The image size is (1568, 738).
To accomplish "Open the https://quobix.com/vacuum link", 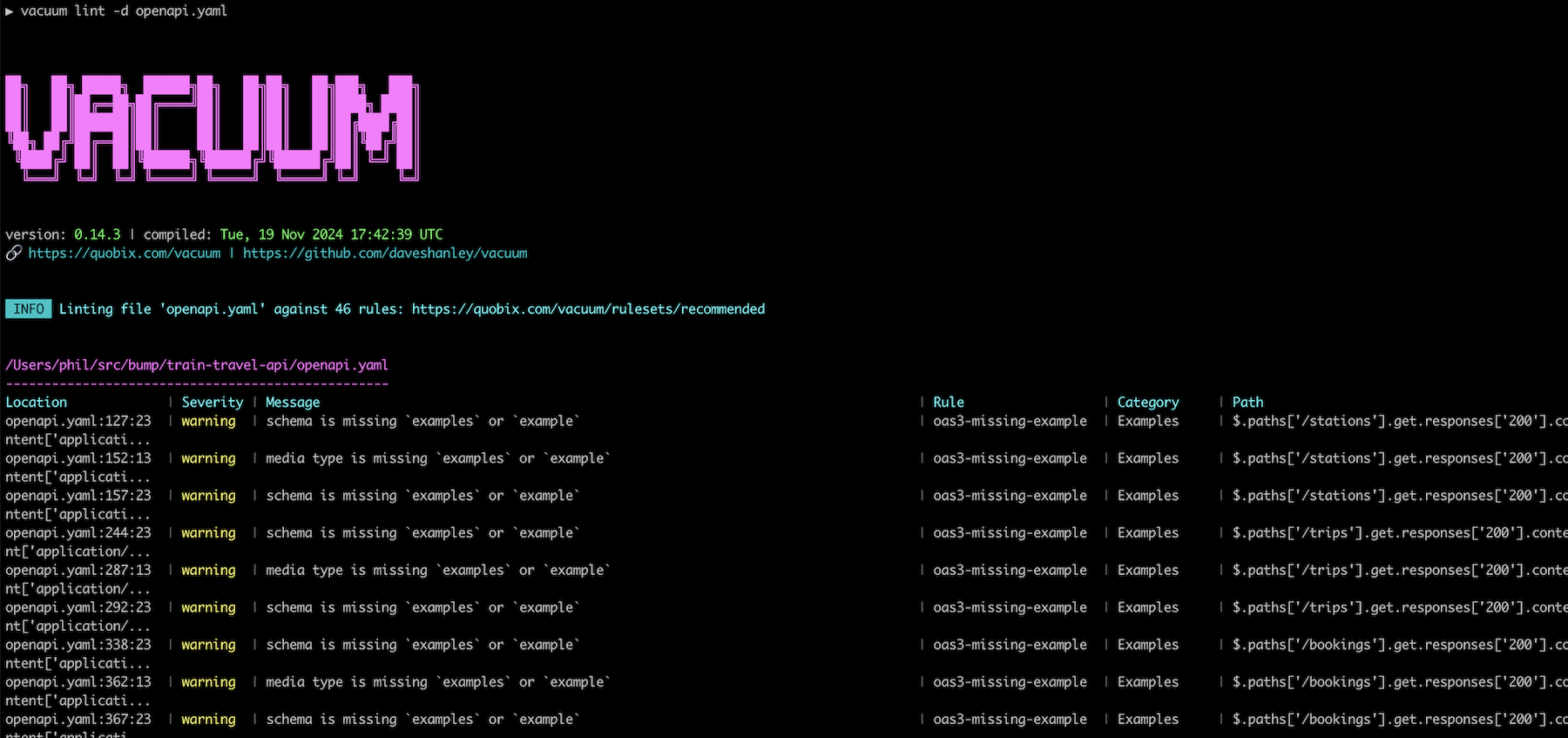I will pyautogui.click(x=125, y=254).
